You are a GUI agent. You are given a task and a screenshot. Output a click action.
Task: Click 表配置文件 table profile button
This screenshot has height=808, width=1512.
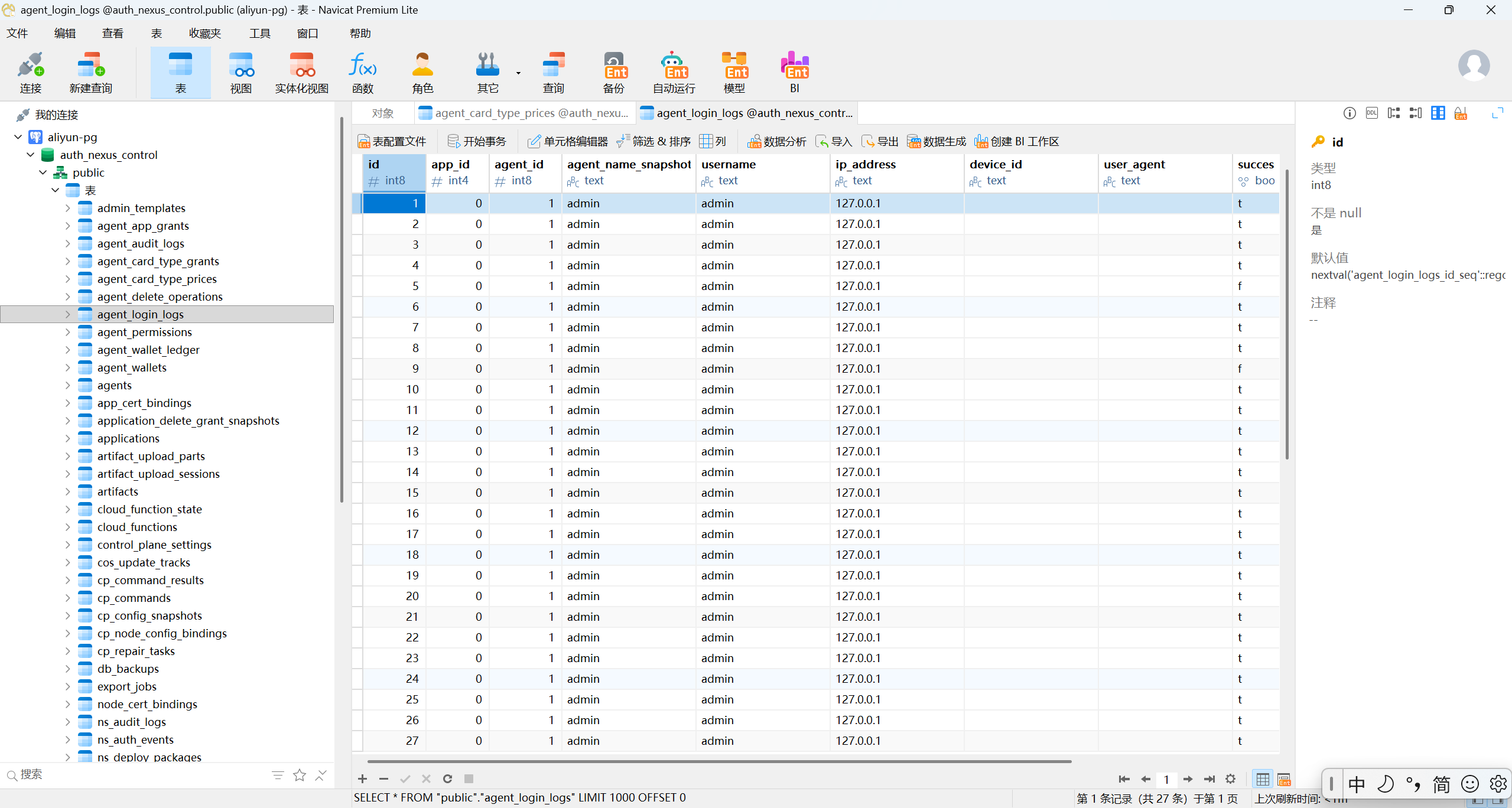click(x=392, y=141)
